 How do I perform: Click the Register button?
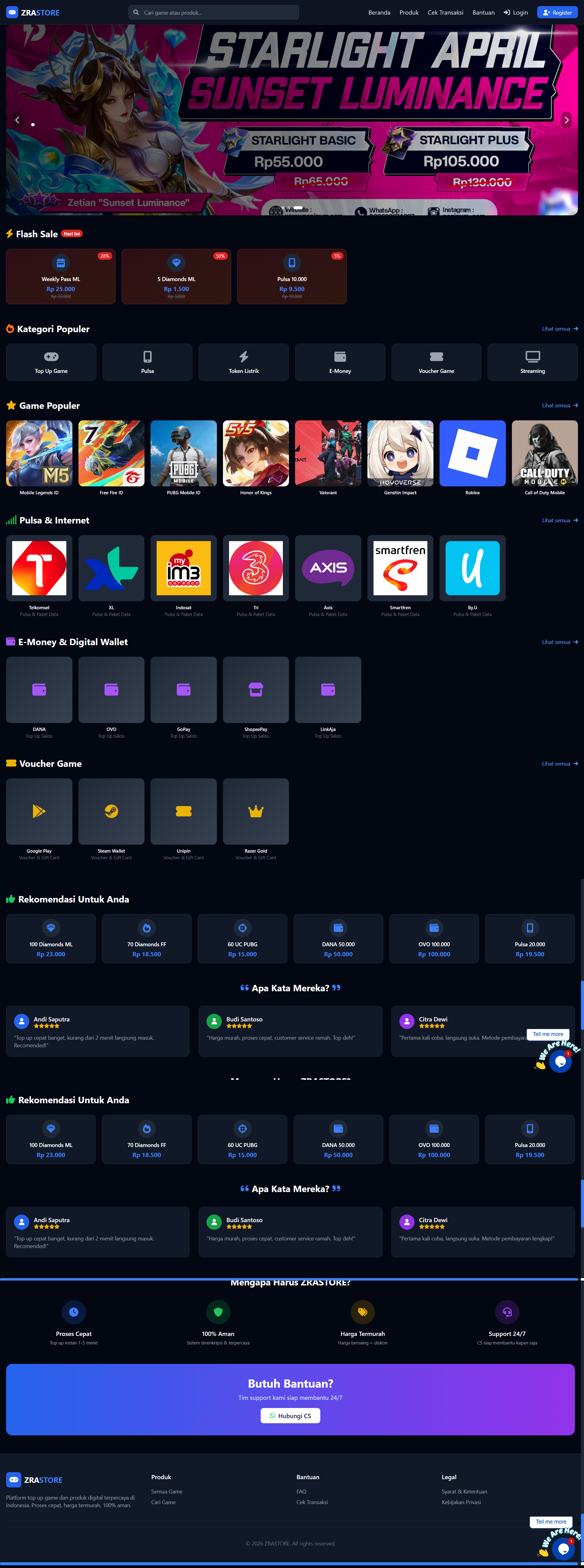click(557, 12)
